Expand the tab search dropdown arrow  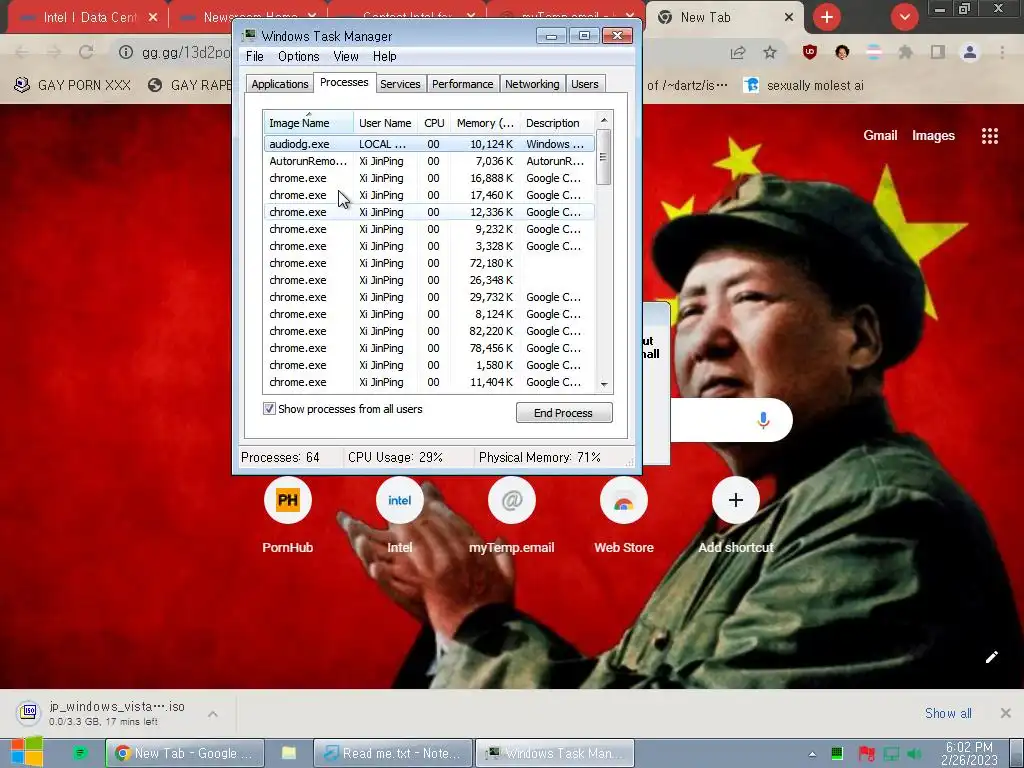(x=904, y=18)
